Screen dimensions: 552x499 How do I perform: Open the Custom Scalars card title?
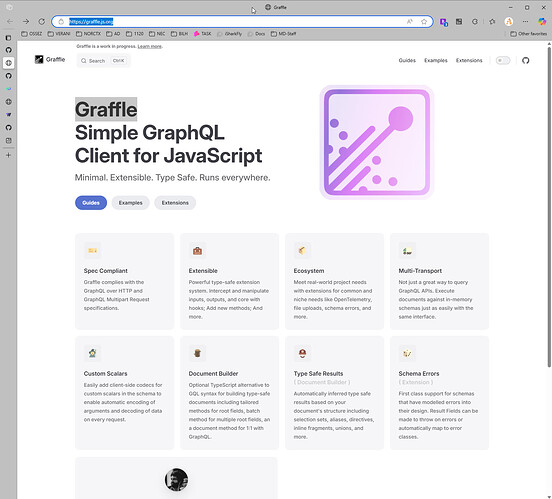click(x=106, y=374)
